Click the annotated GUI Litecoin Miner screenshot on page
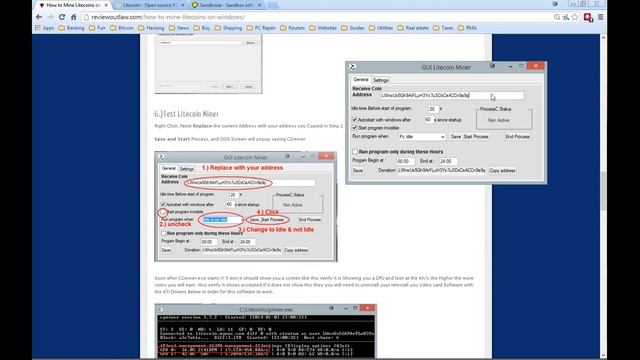Screen dimensions: 640x360 pyautogui.click(x=246, y=207)
